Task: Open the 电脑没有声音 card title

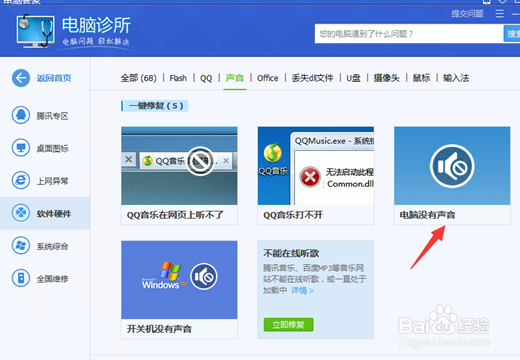Action: coord(427,215)
